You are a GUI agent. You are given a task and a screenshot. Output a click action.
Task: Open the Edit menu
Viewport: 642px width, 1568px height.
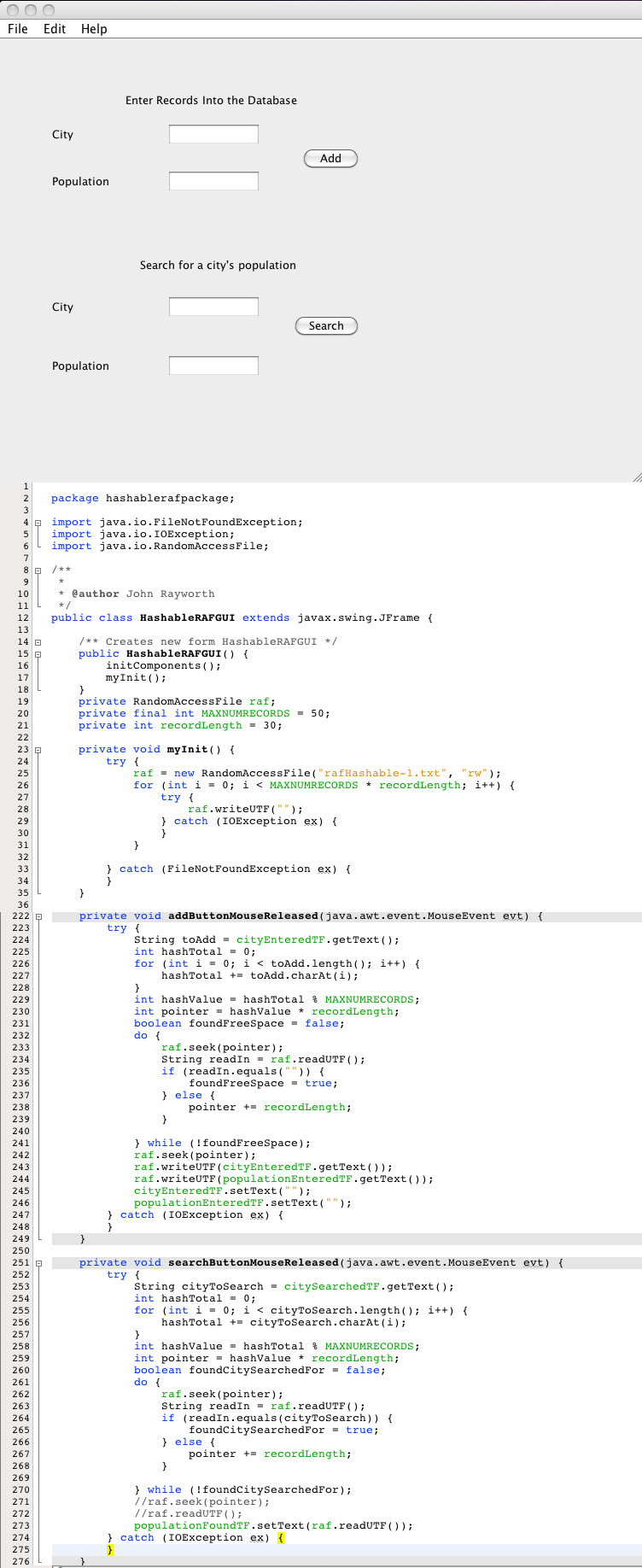55,29
